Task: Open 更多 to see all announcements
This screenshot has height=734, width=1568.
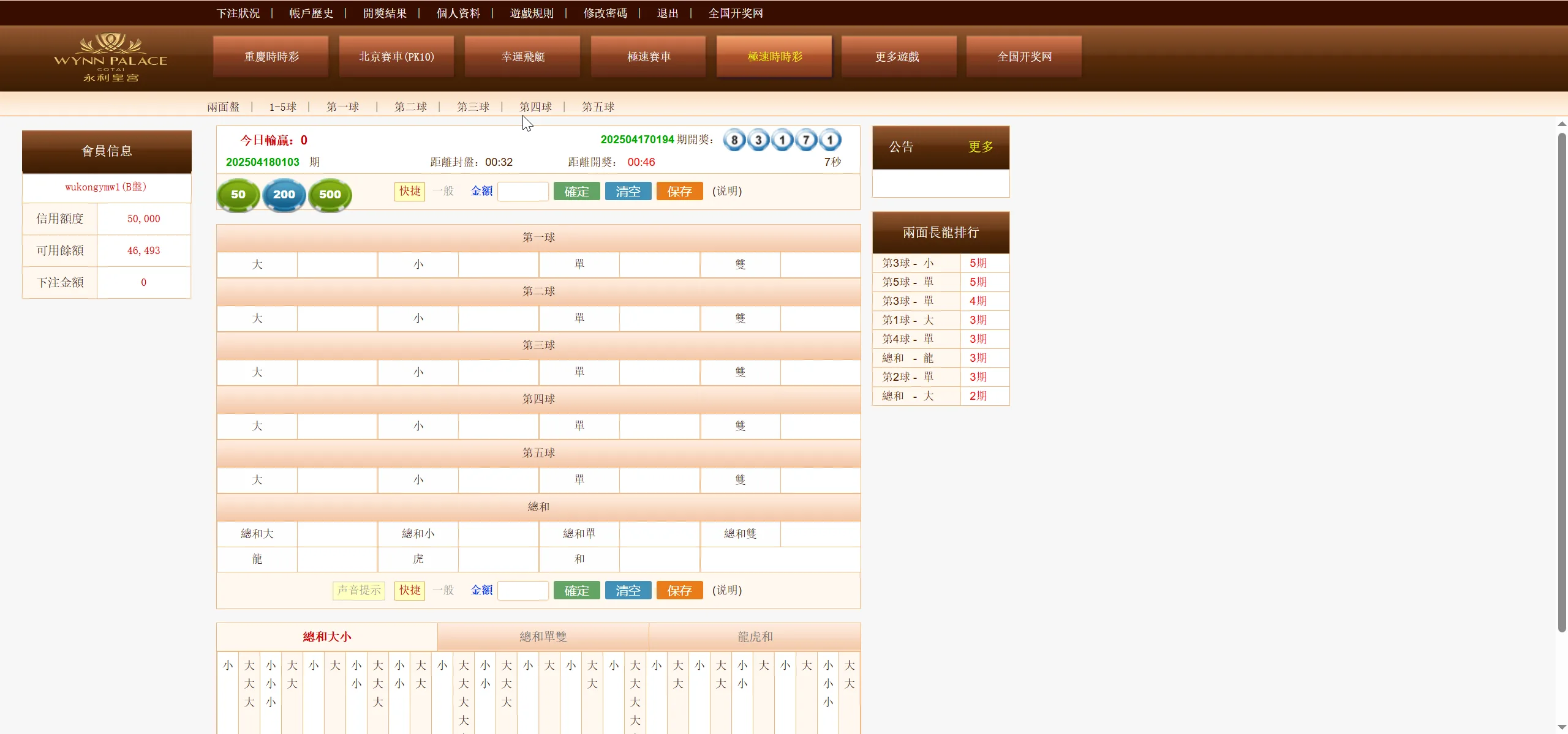Action: pyautogui.click(x=979, y=146)
